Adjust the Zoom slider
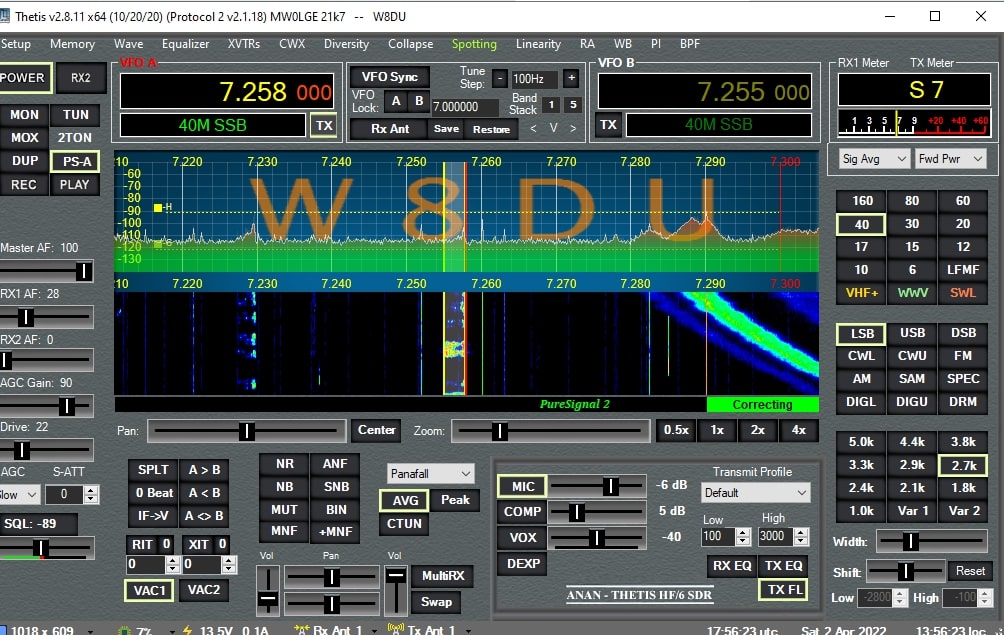Image resolution: width=1004 pixels, height=635 pixels. tap(551, 431)
